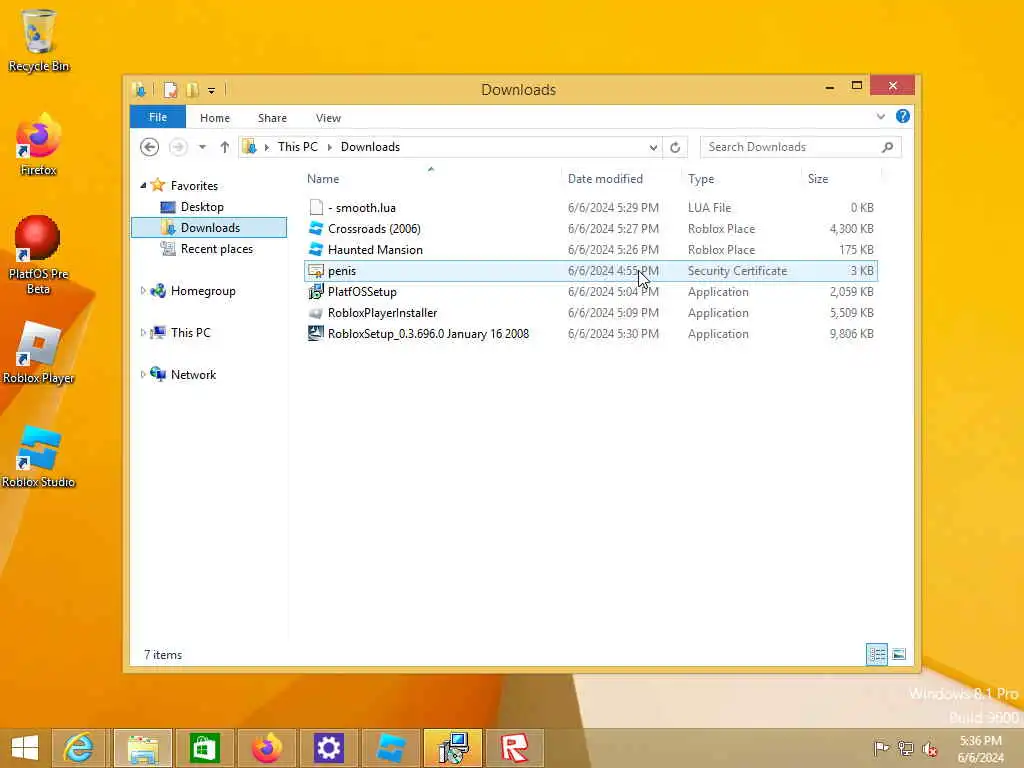Open the Windows Store from the taskbar

point(204,748)
